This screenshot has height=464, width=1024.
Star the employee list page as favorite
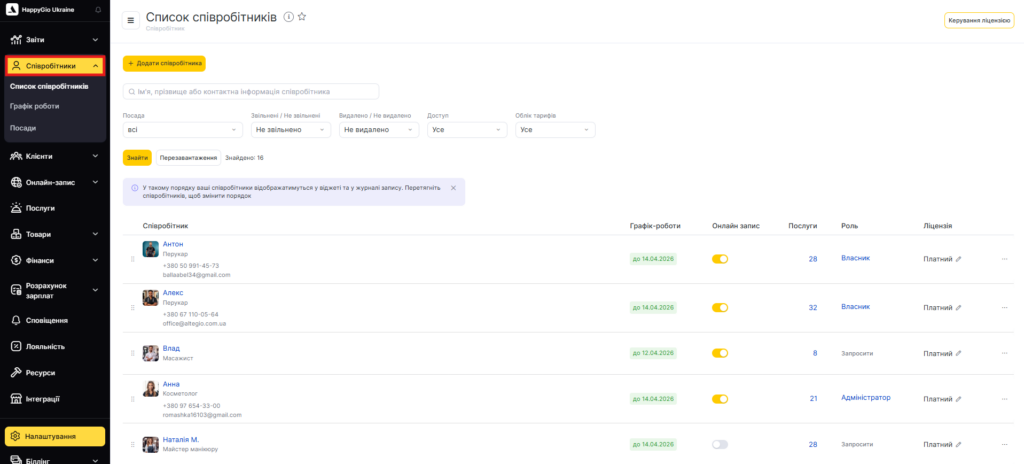302,17
